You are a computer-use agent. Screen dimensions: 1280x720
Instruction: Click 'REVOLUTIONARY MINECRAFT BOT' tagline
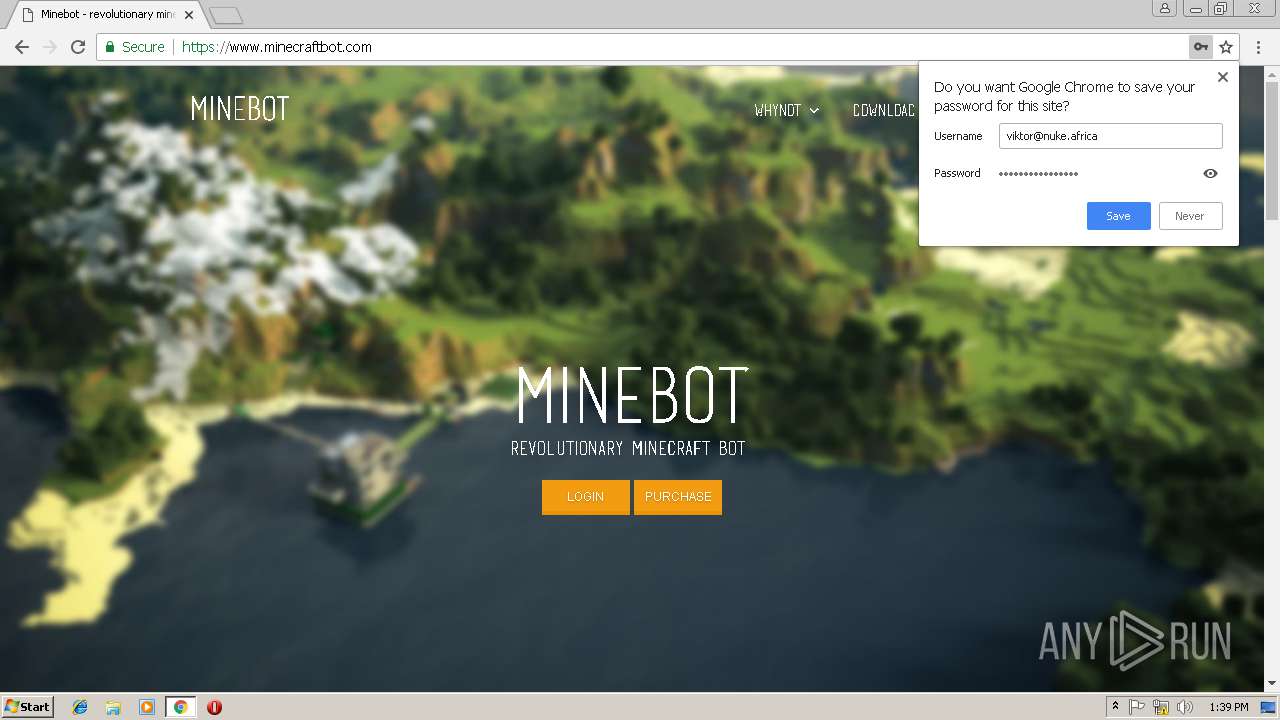click(628, 448)
